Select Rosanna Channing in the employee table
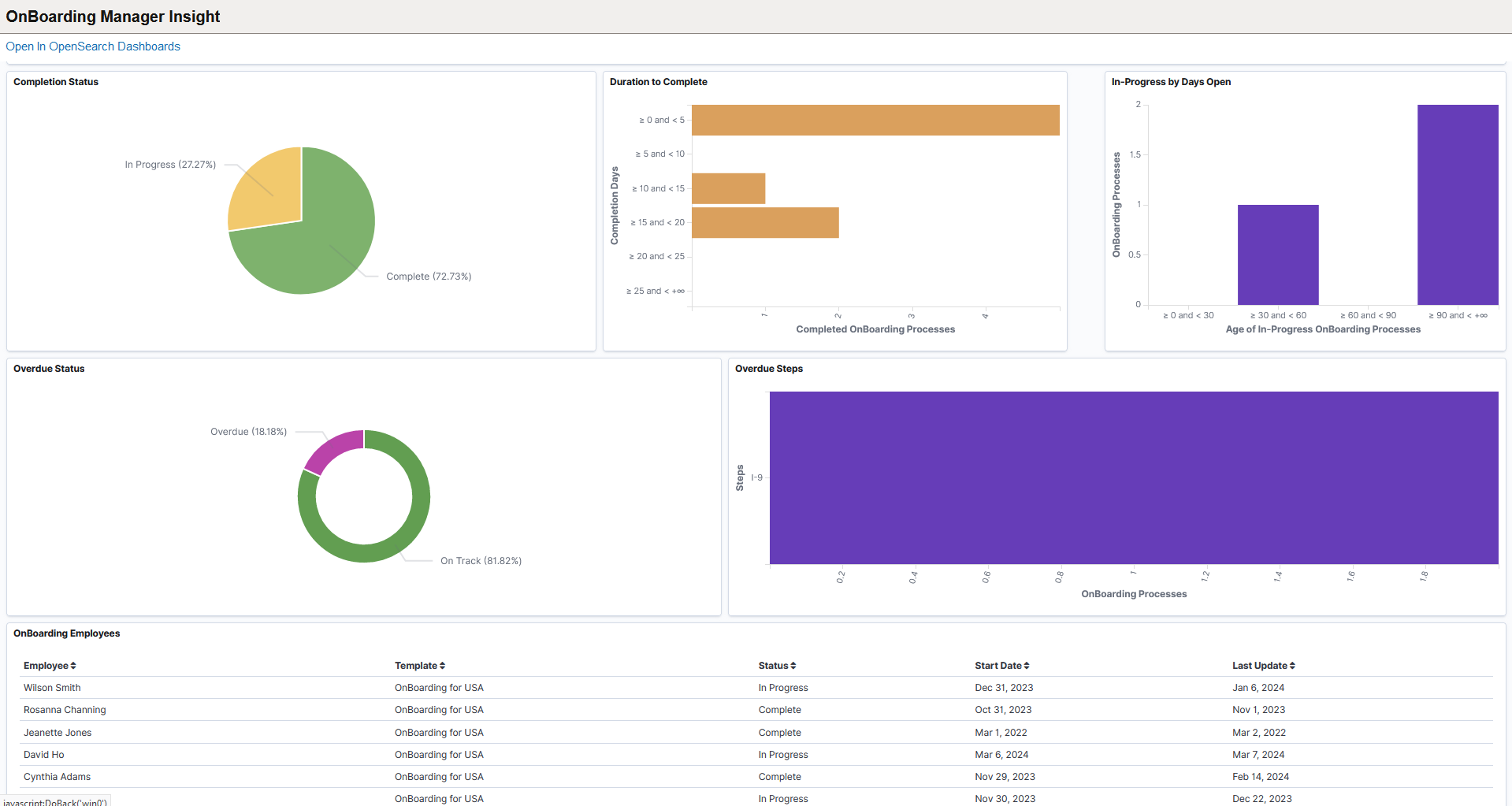The height and width of the screenshot is (806, 1512). (x=65, y=710)
